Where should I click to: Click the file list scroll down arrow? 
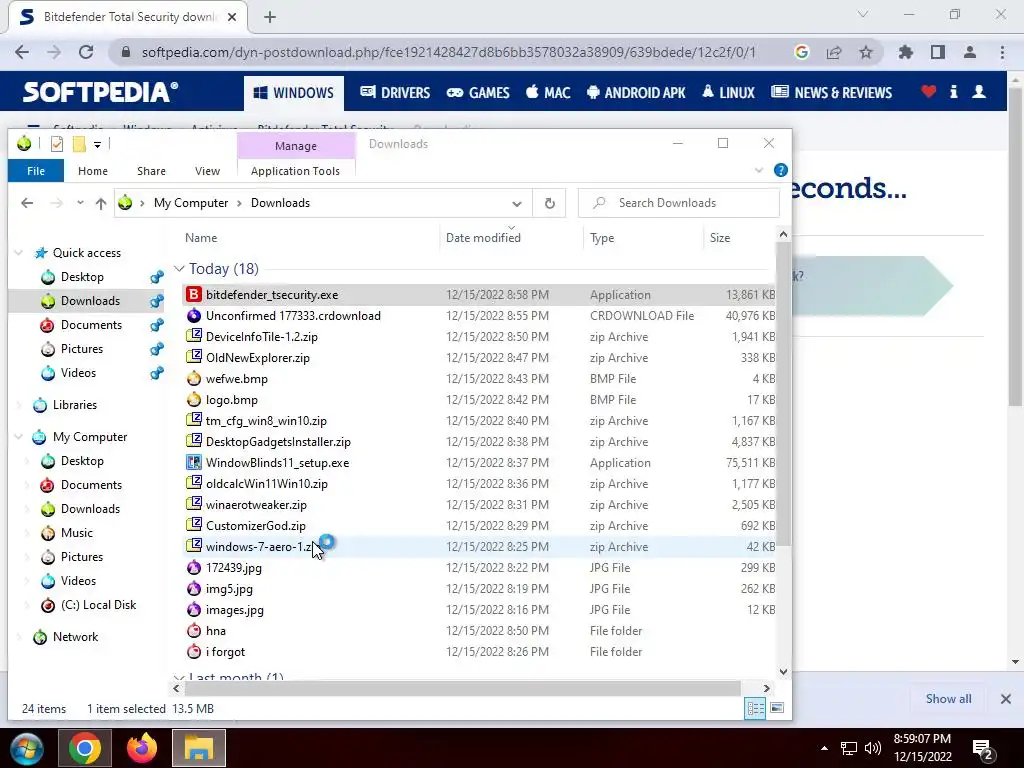(783, 671)
